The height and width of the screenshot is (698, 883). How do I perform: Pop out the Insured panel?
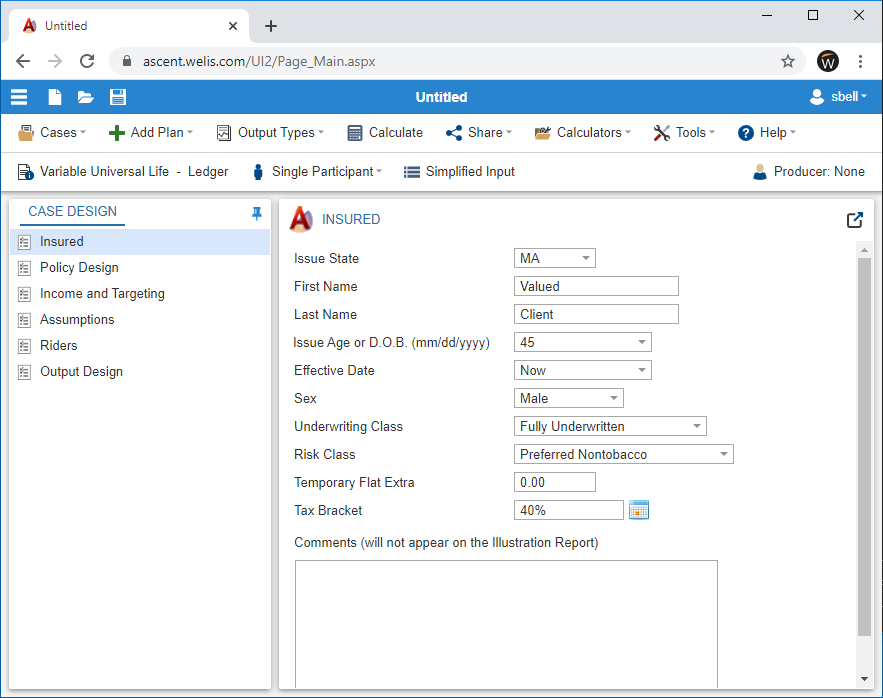pyautogui.click(x=855, y=220)
